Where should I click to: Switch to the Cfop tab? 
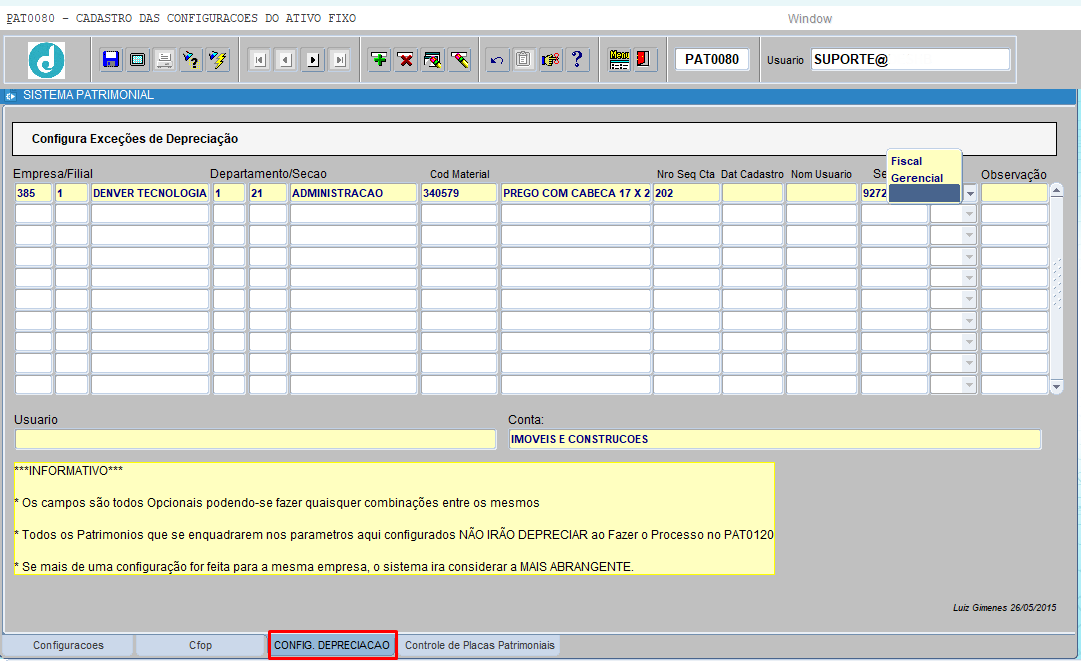point(200,645)
